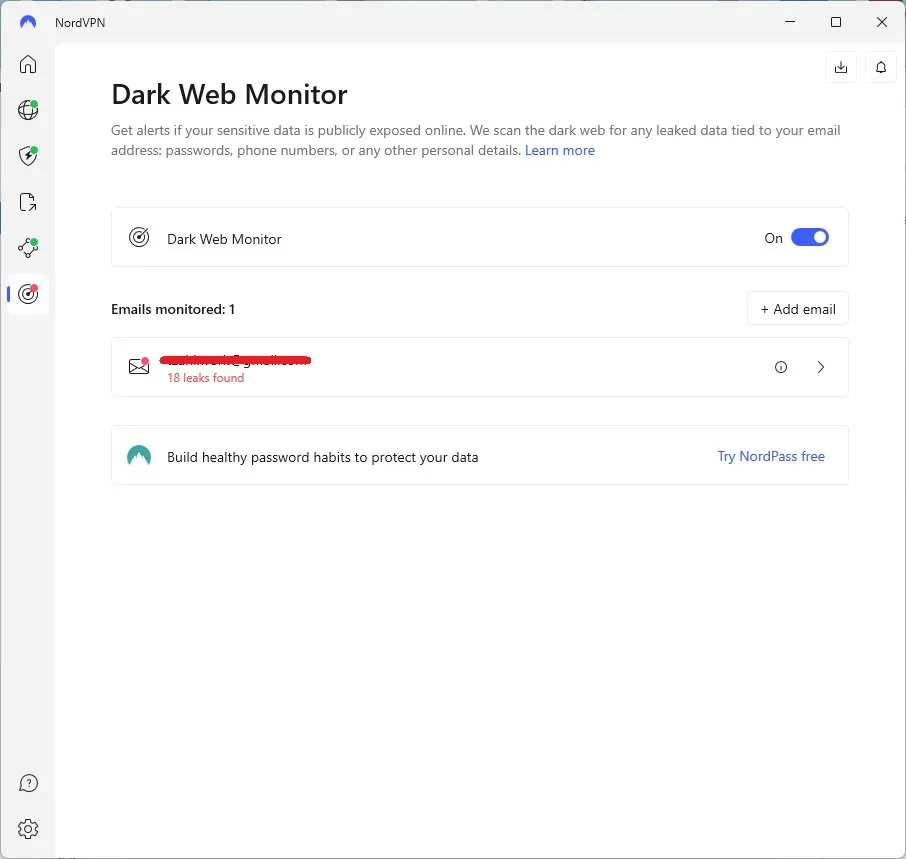
Task: Open Meshnet from the sidebar
Action: pos(28,248)
